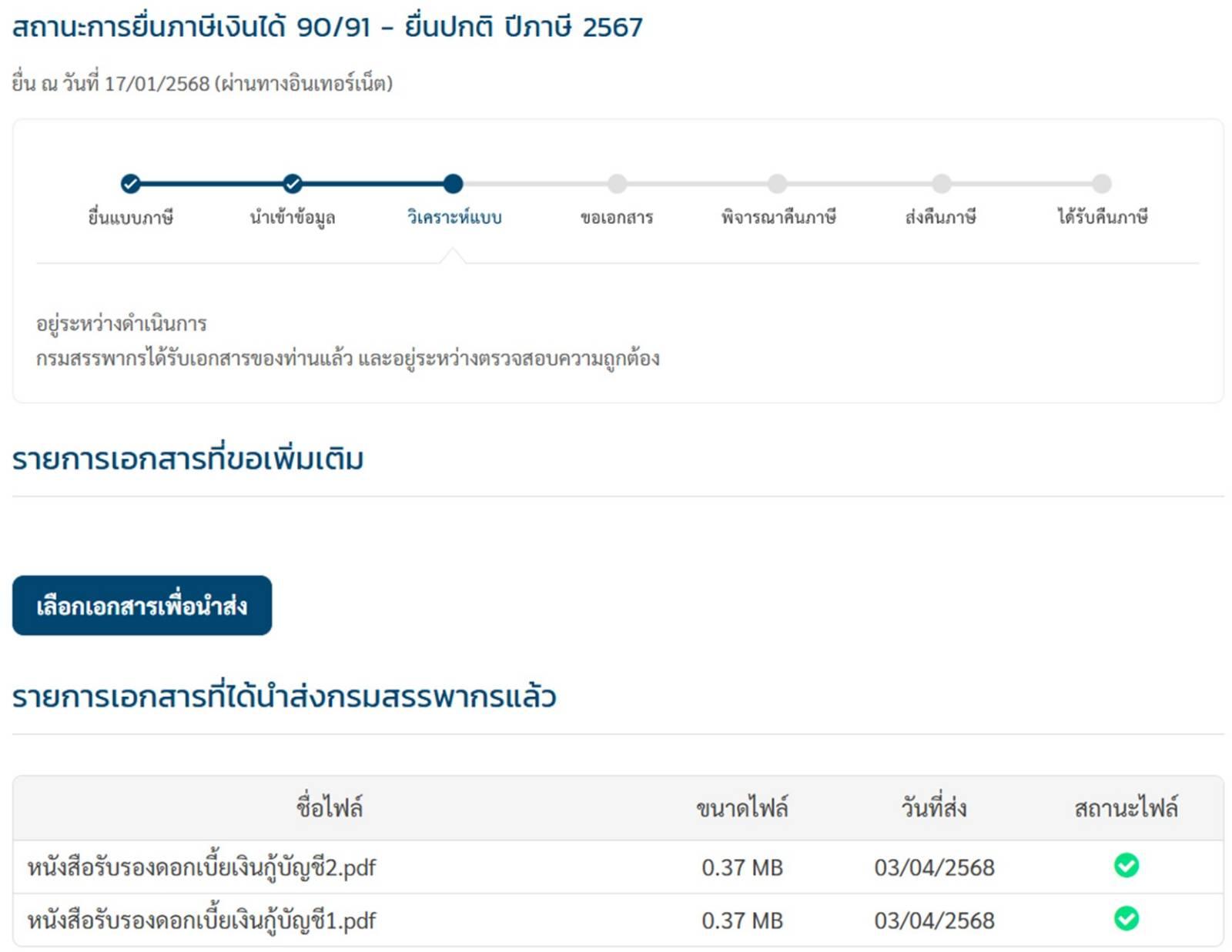Select the ได้รับคืนภาษี step label

[1103, 217]
